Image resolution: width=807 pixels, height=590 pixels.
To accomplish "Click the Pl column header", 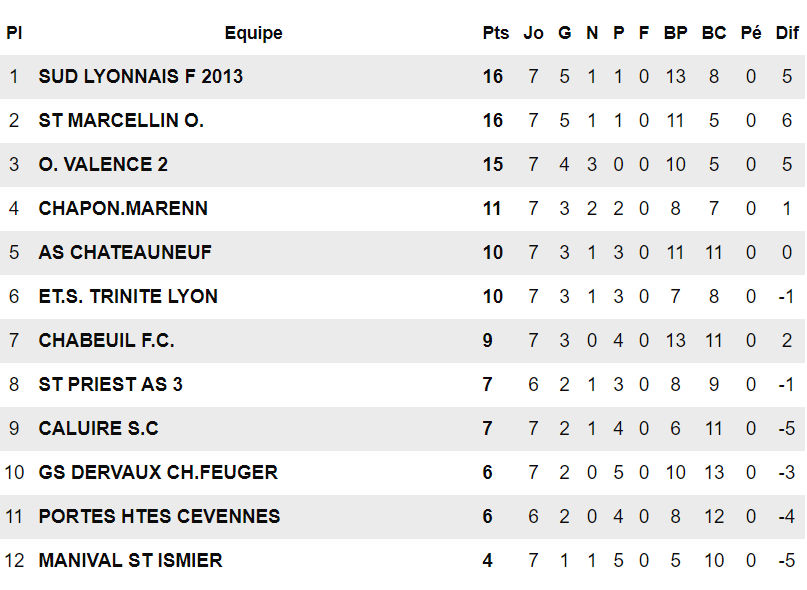I will pos(14,33).
